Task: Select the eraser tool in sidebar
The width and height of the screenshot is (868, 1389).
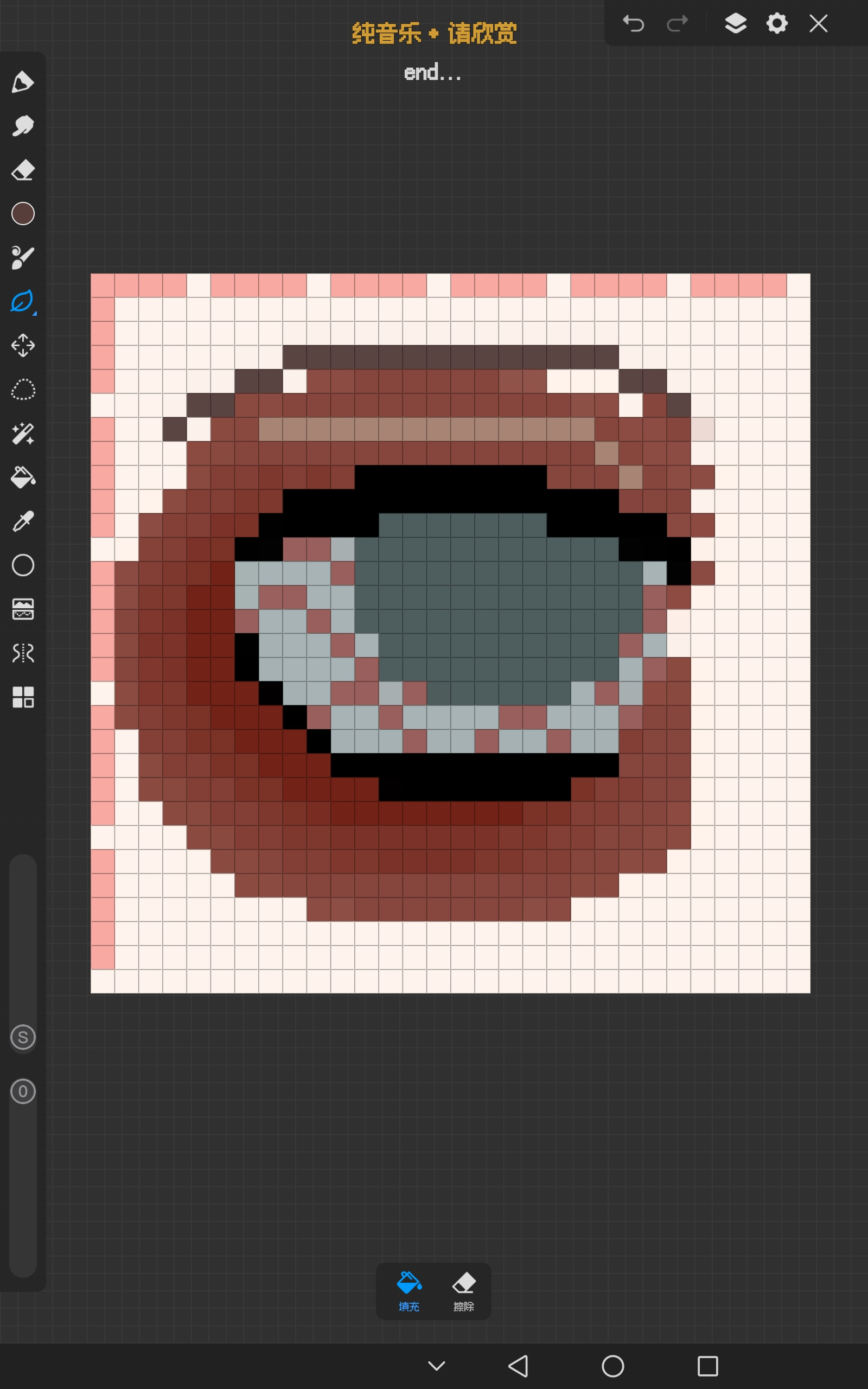Action: (23, 170)
